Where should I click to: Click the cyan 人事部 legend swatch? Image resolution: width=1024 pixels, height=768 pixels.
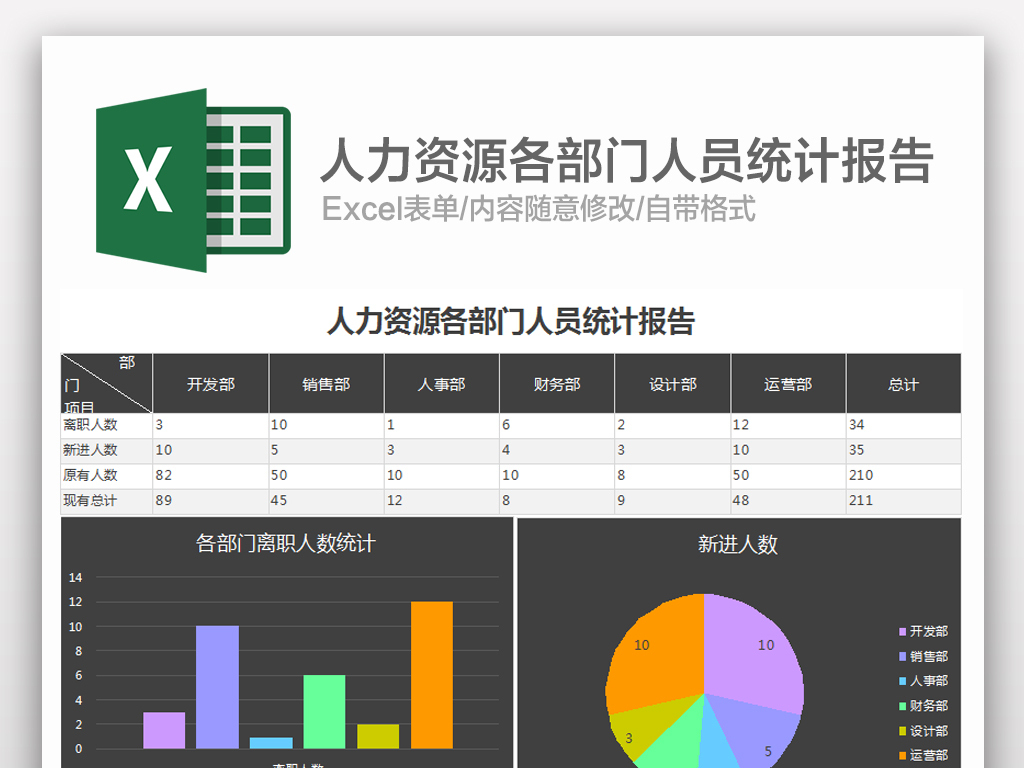pos(903,681)
